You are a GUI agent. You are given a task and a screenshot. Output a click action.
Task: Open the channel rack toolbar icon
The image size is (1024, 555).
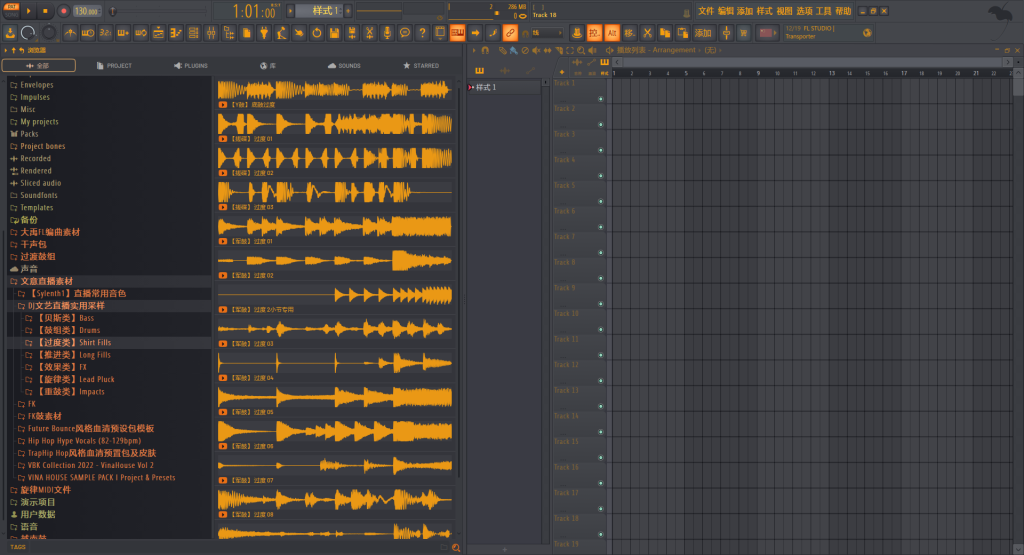(x=193, y=33)
